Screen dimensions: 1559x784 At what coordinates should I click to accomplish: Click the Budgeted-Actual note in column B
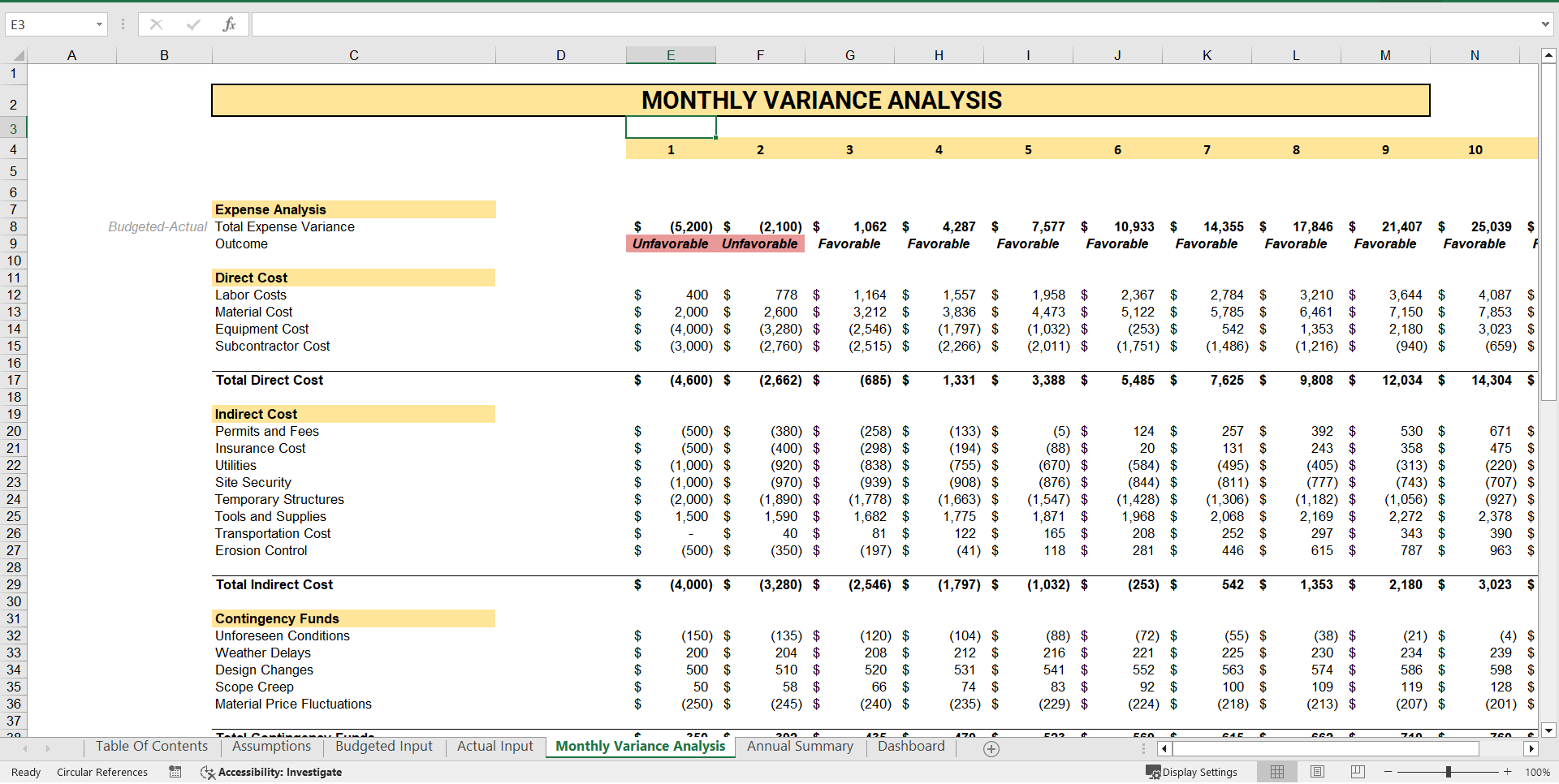coord(158,227)
